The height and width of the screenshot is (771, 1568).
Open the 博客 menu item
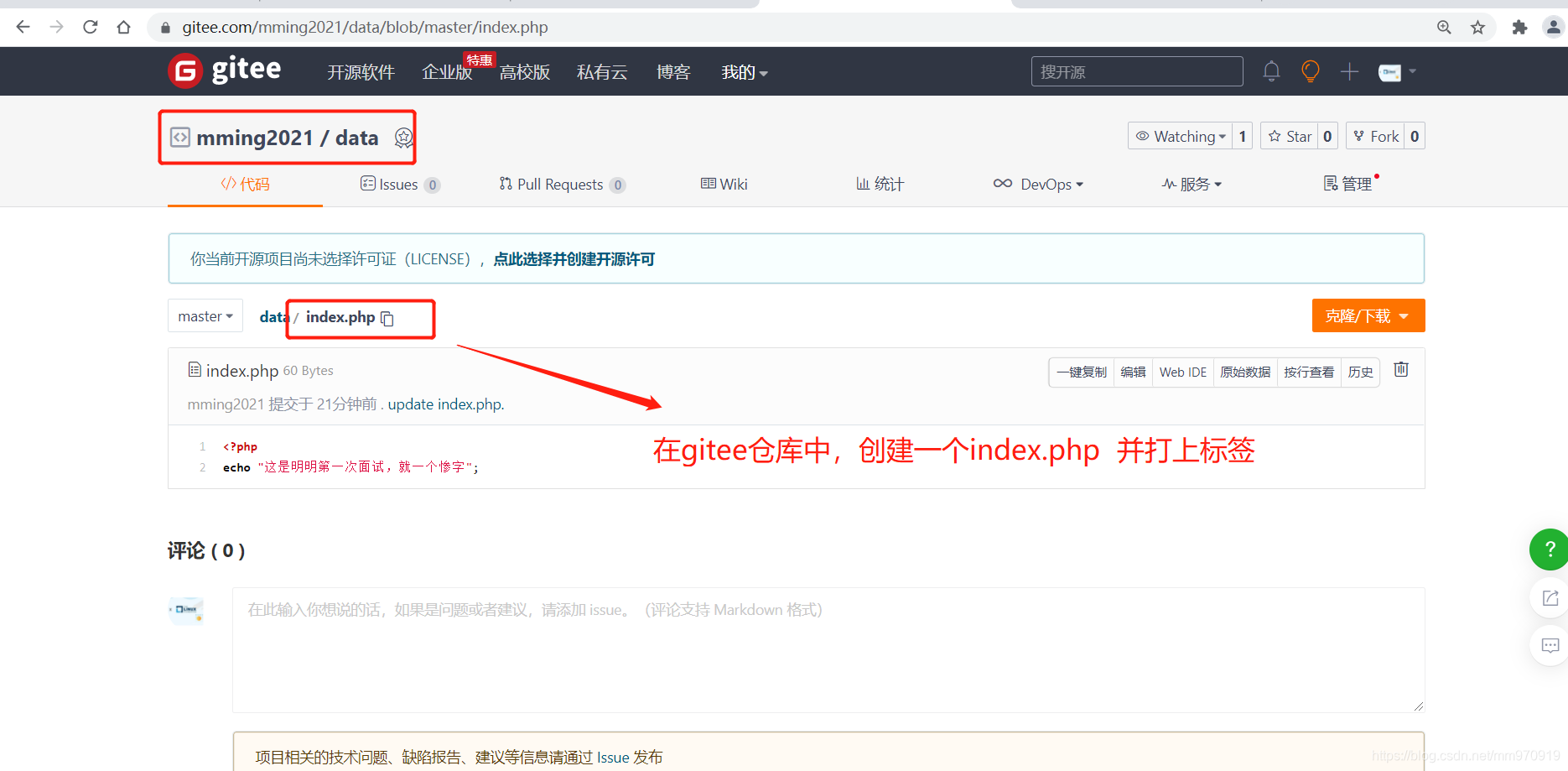[x=673, y=72]
